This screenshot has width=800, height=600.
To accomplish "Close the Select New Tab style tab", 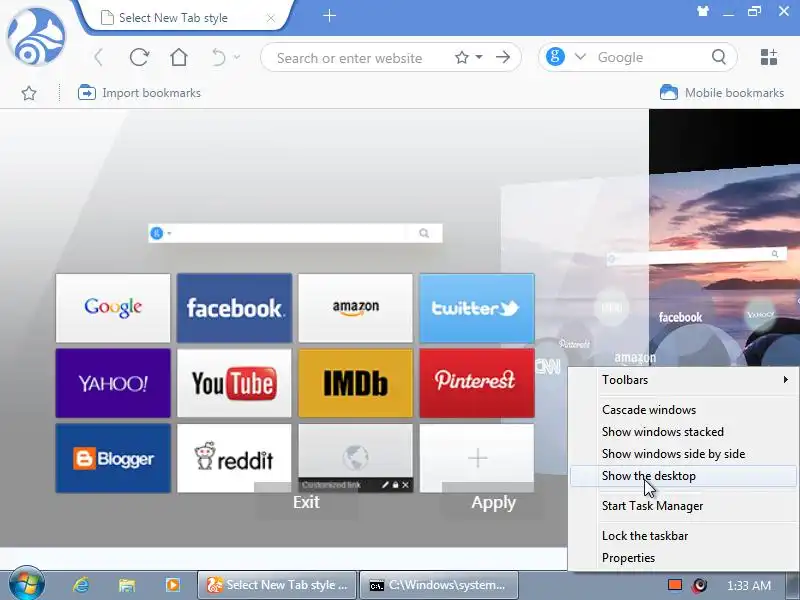I will 271,18.
